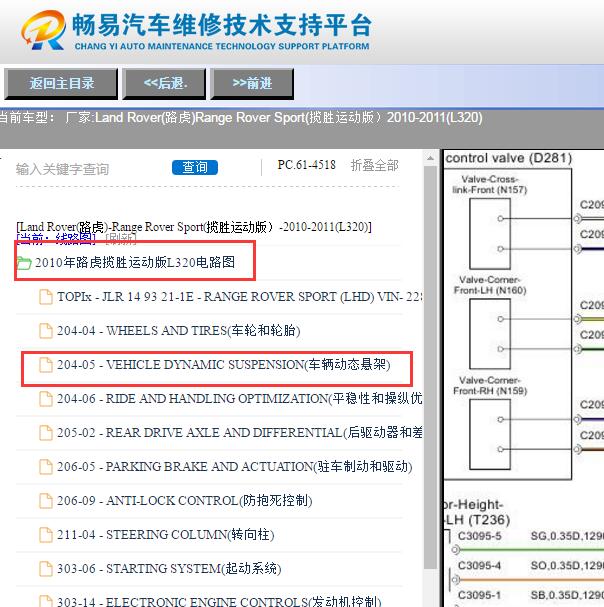Click document icon beside 206-05 Parking Brake

(x=46, y=467)
